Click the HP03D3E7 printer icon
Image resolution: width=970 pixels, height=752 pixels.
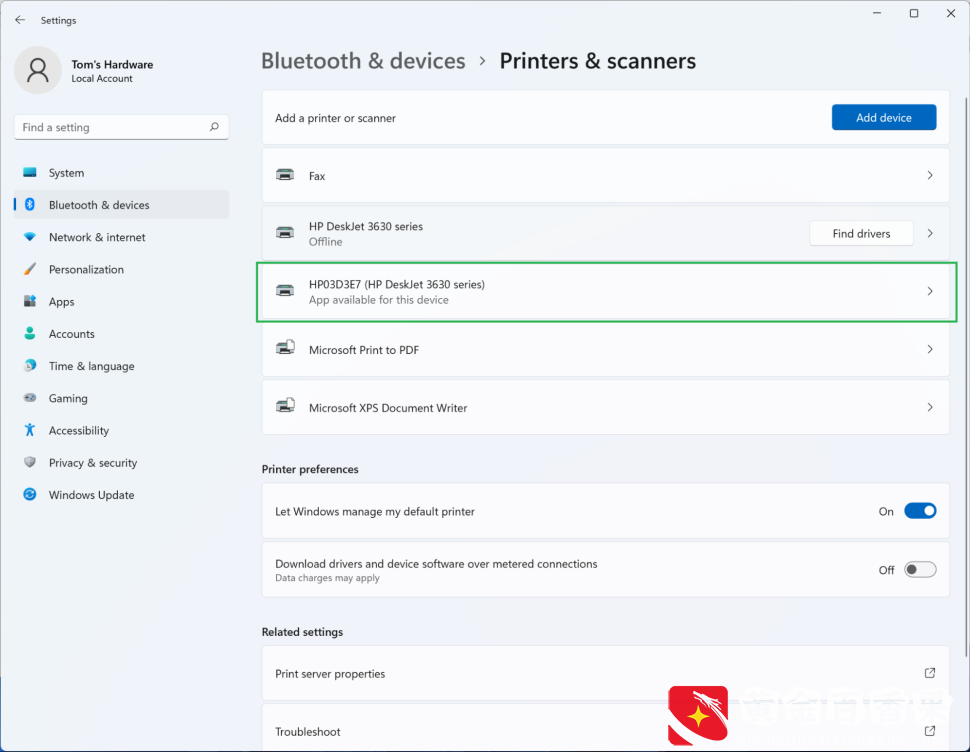[285, 291]
